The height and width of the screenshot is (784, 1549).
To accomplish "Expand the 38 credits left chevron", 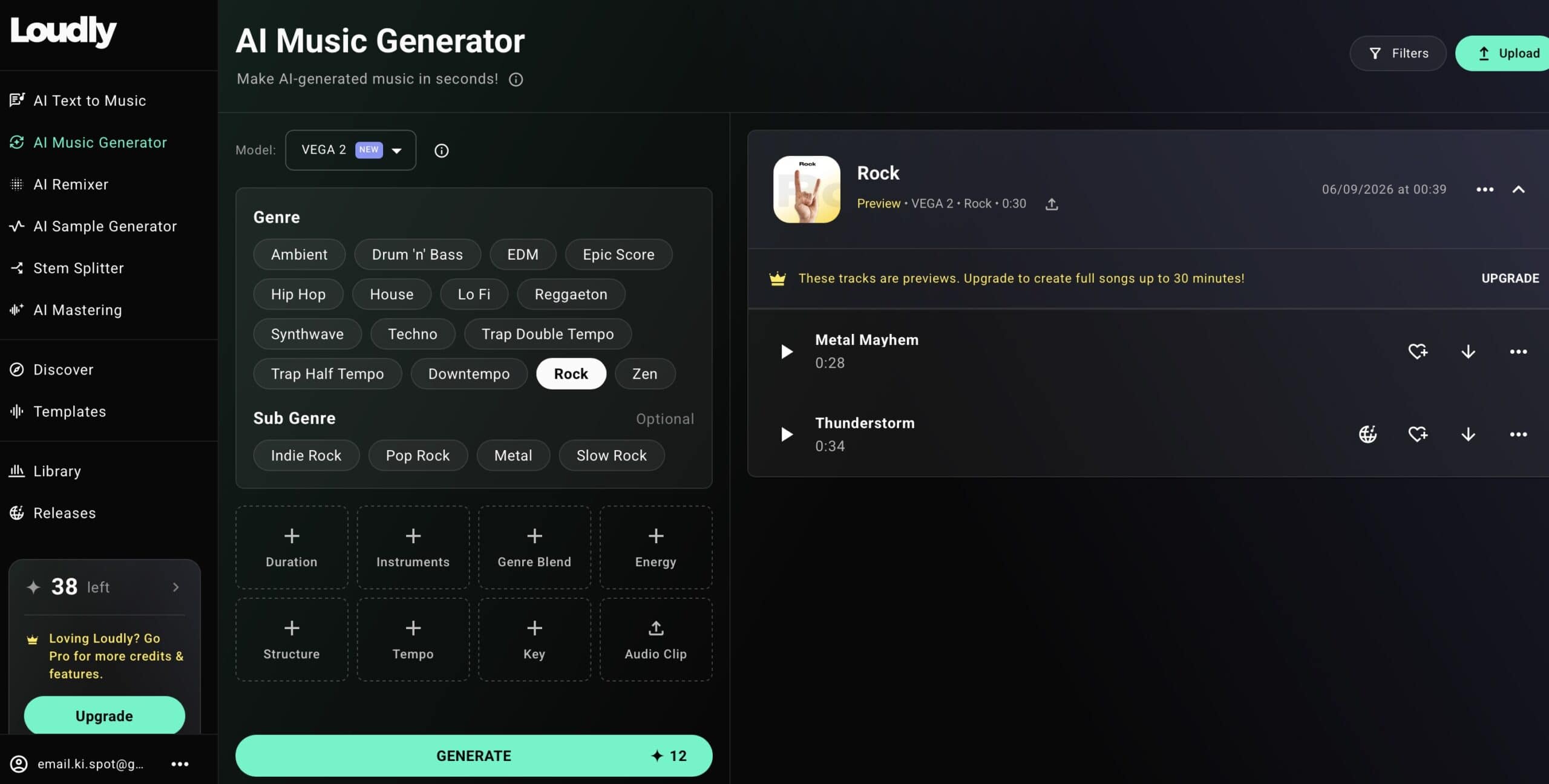I will [176, 587].
